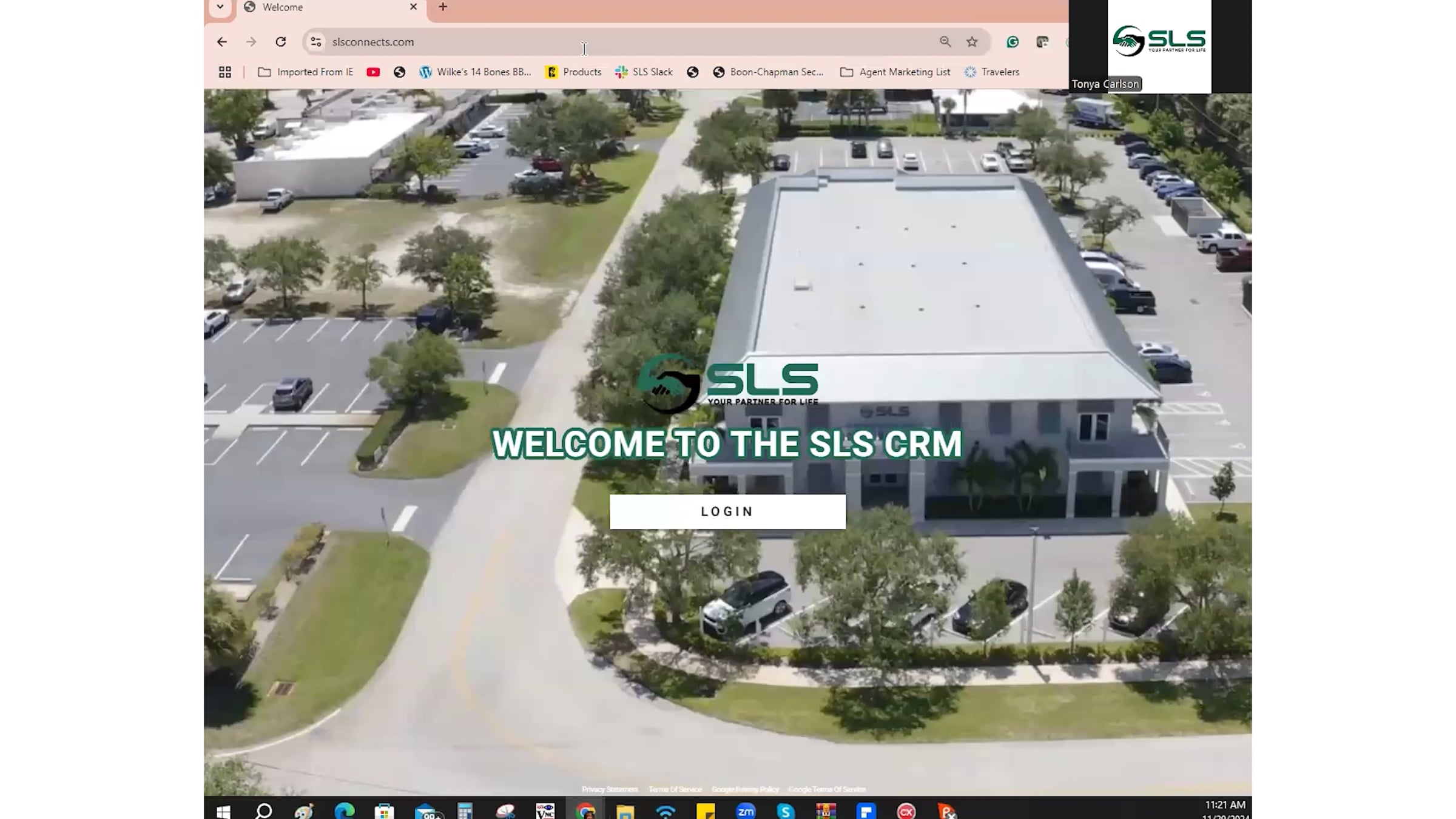Open the Imported From IE bookmark folder
The width and height of the screenshot is (1456, 819).
click(x=305, y=72)
